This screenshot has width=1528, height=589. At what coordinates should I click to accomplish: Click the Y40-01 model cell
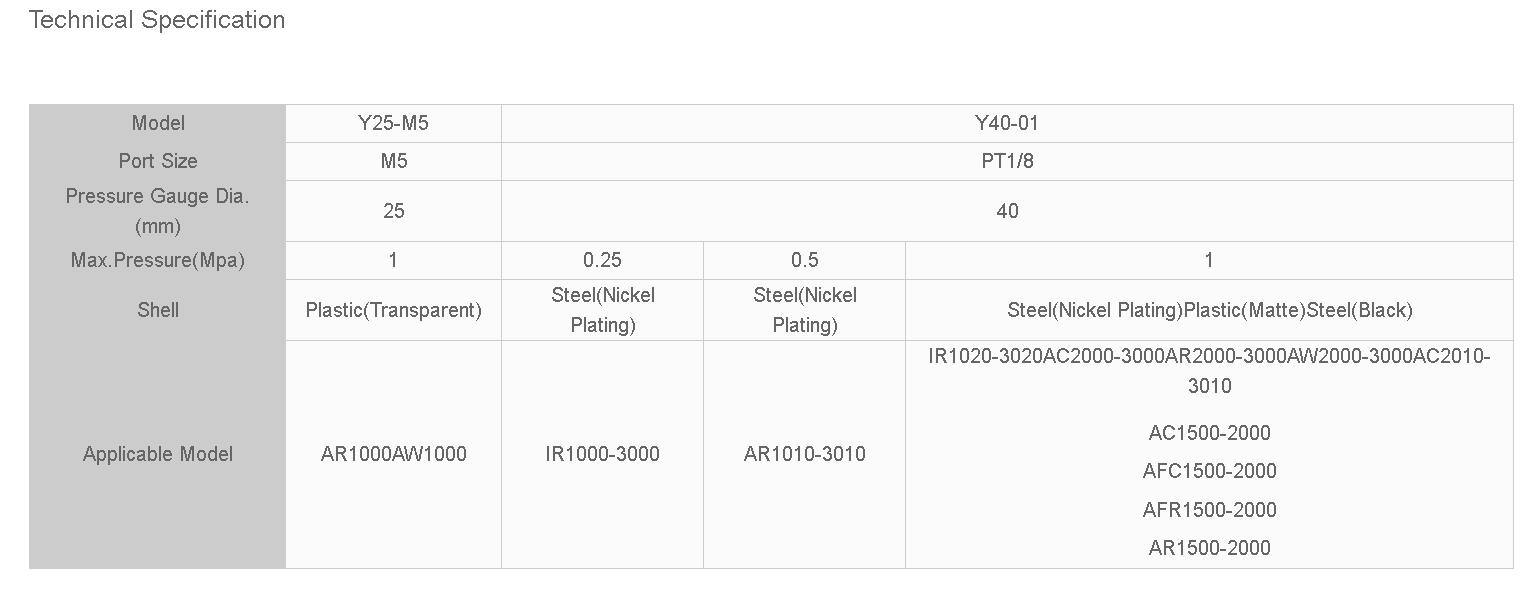[1006, 123]
